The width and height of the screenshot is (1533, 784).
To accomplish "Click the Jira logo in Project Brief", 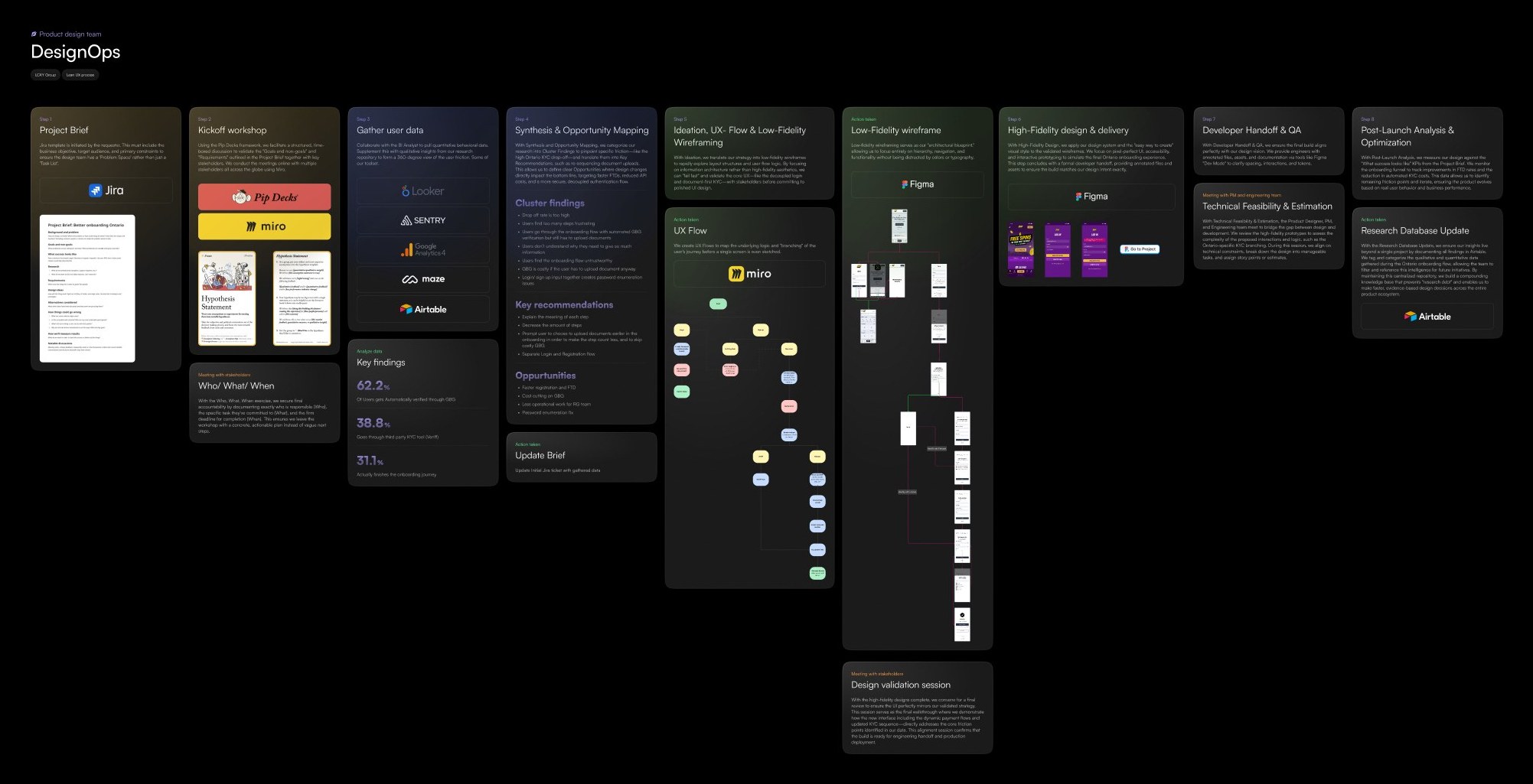I will [106, 190].
